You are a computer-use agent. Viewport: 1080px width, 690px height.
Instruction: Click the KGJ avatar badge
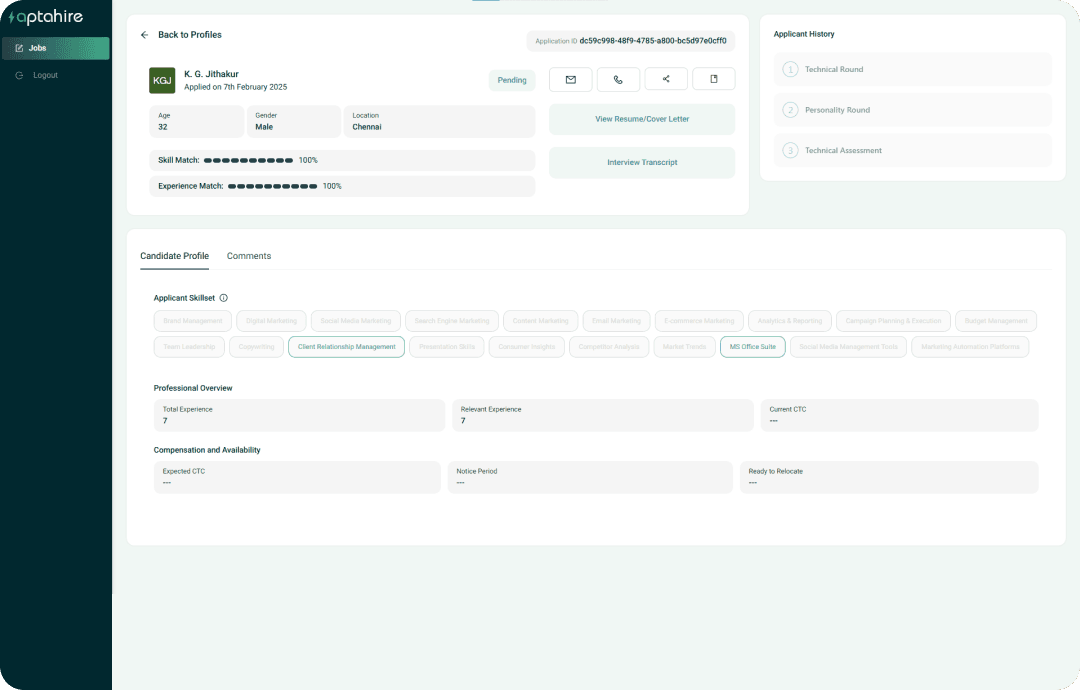(x=162, y=81)
